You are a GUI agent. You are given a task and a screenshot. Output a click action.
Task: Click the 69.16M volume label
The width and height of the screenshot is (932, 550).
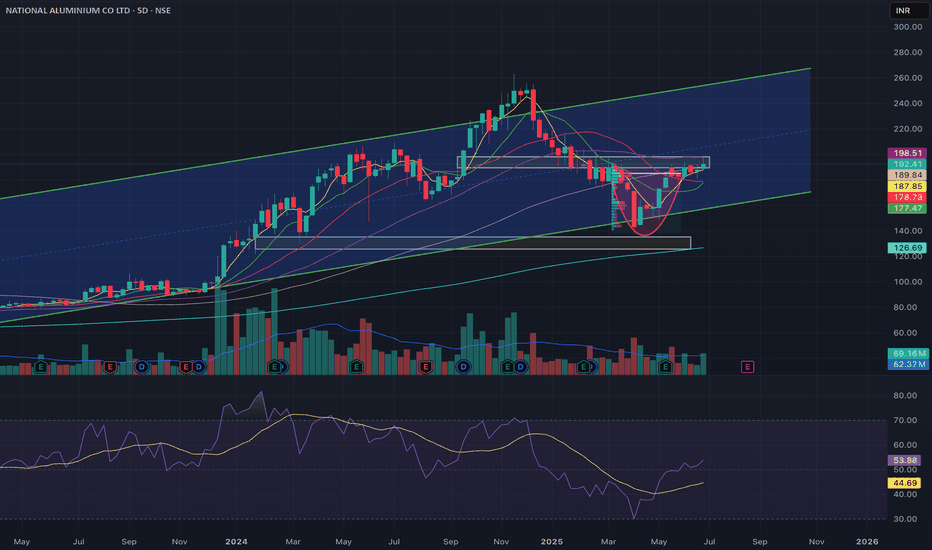pos(907,353)
